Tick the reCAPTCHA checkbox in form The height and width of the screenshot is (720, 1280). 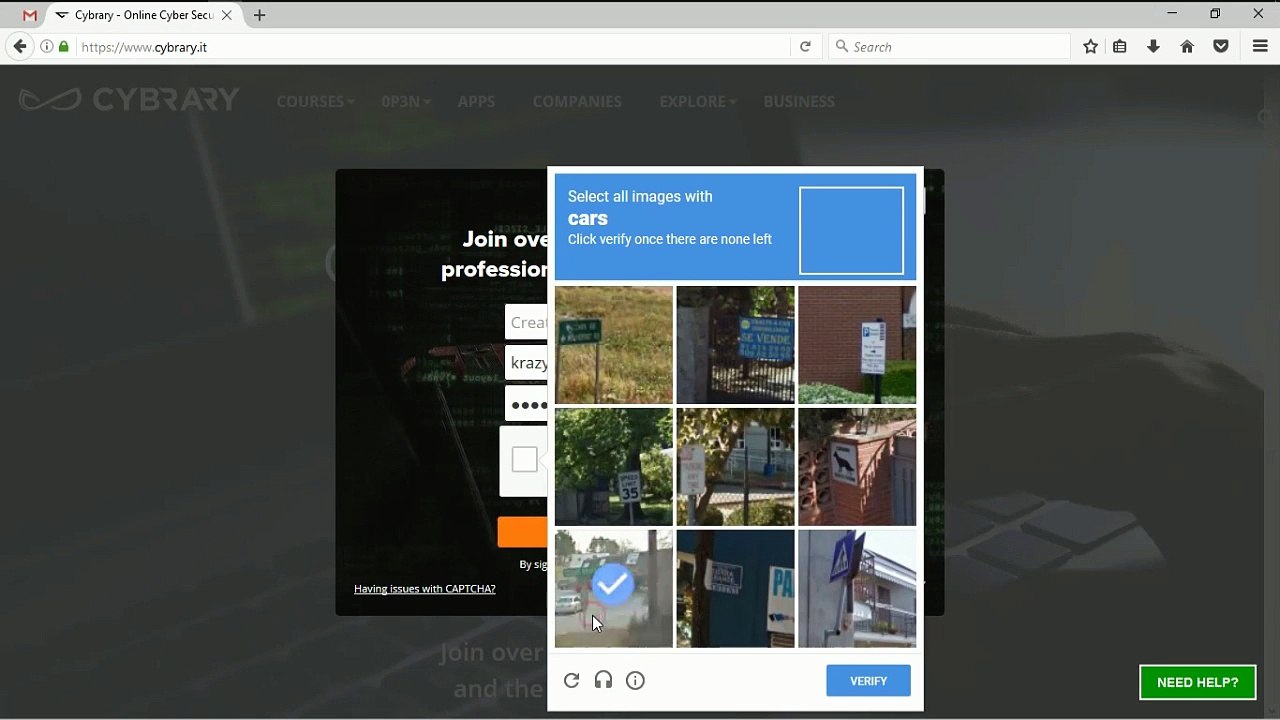(524, 460)
